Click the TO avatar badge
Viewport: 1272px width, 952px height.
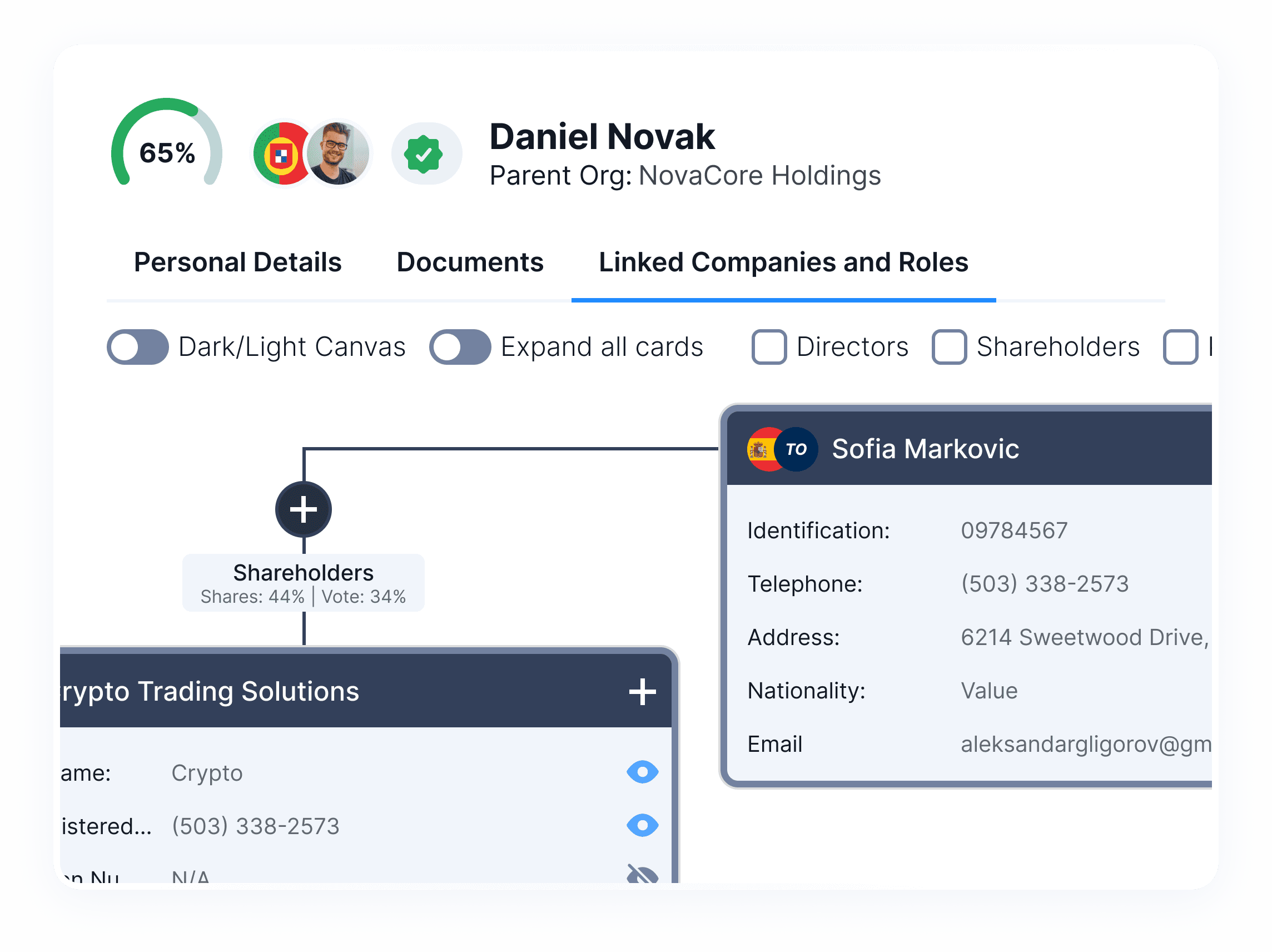[x=796, y=449]
